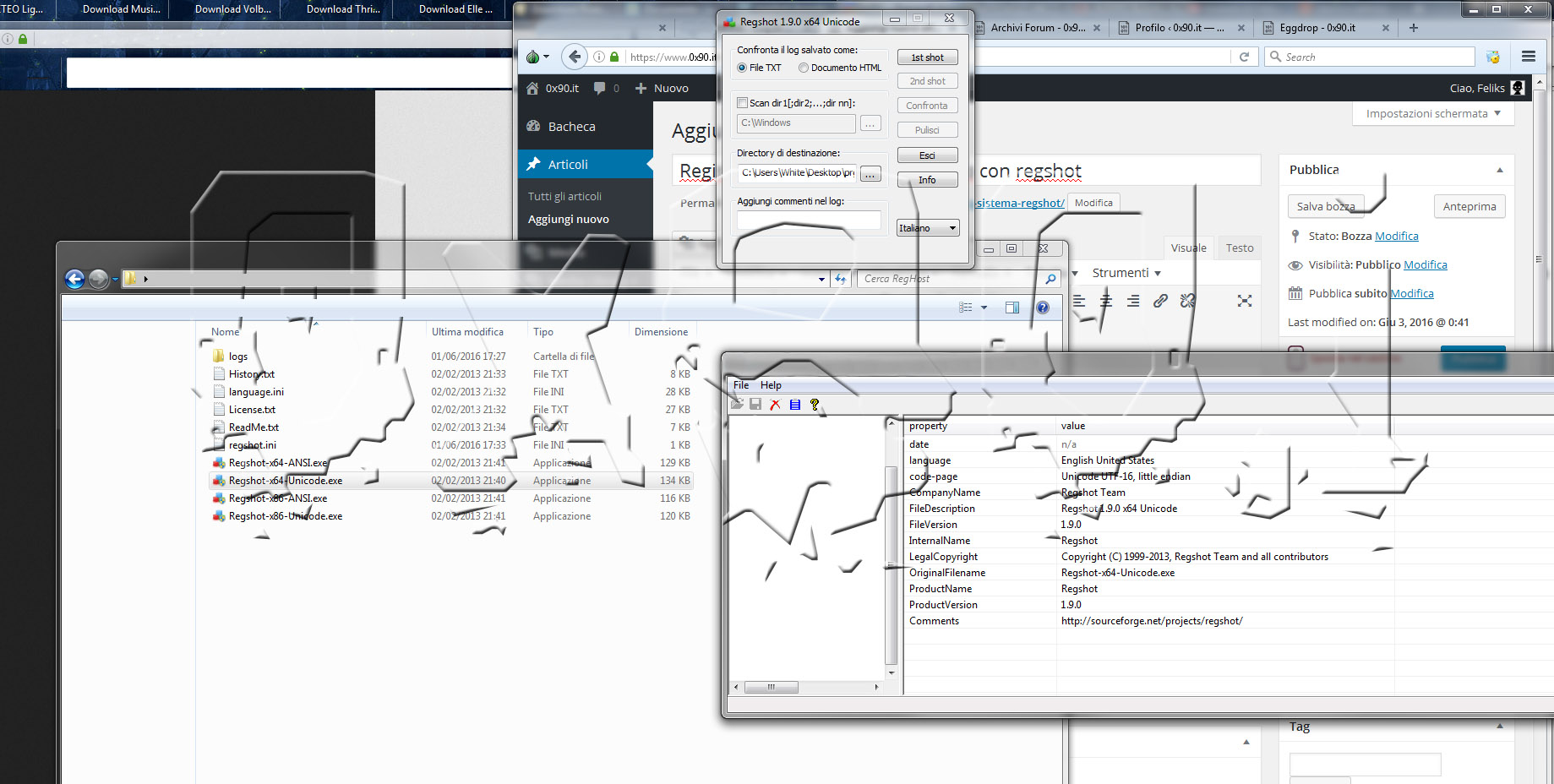1554x784 pixels.
Task: Click the Firefox back arrow button
Action: (575, 57)
